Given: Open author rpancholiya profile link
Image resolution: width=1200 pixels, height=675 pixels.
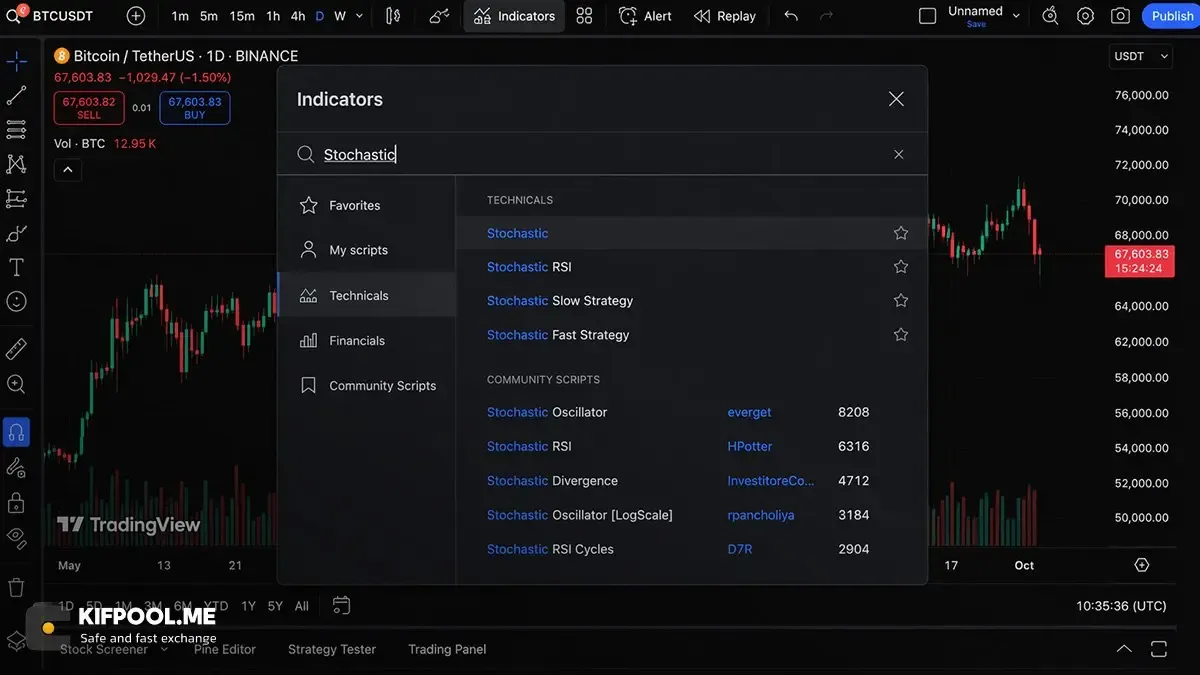Looking at the screenshot, I should tap(761, 515).
